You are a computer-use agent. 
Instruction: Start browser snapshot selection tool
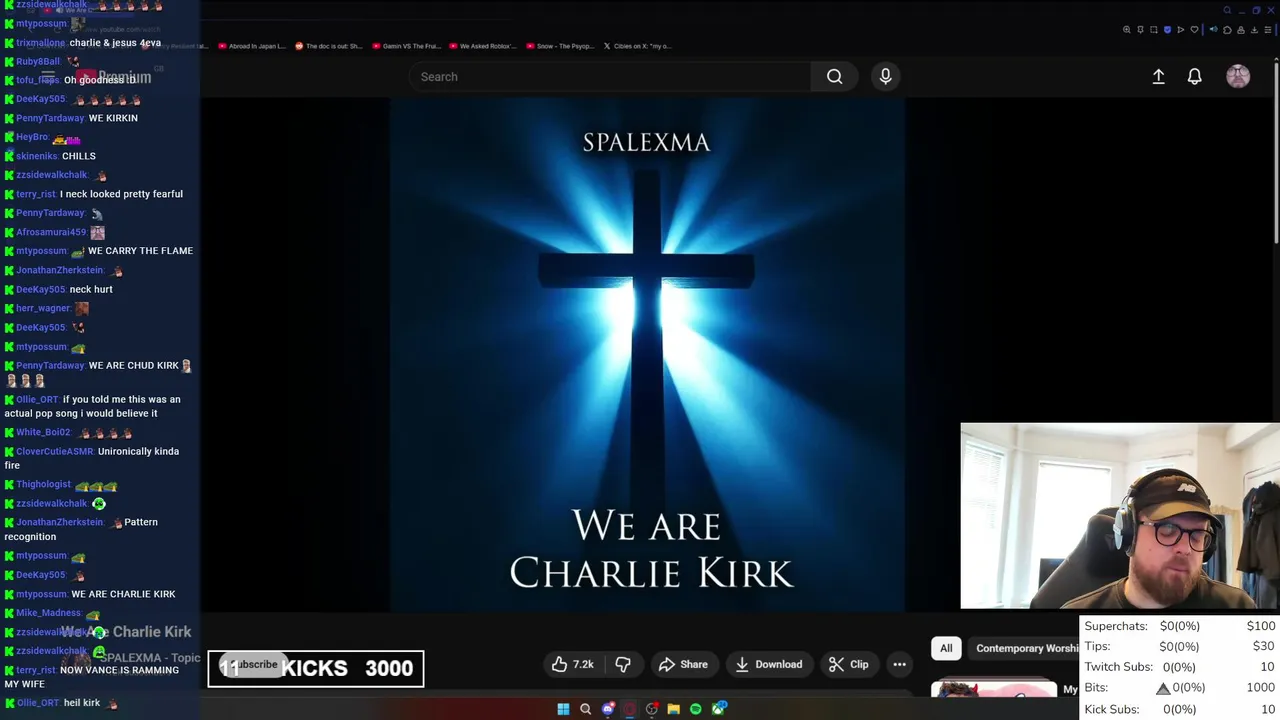pyautogui.click(x=1154, y=30)
